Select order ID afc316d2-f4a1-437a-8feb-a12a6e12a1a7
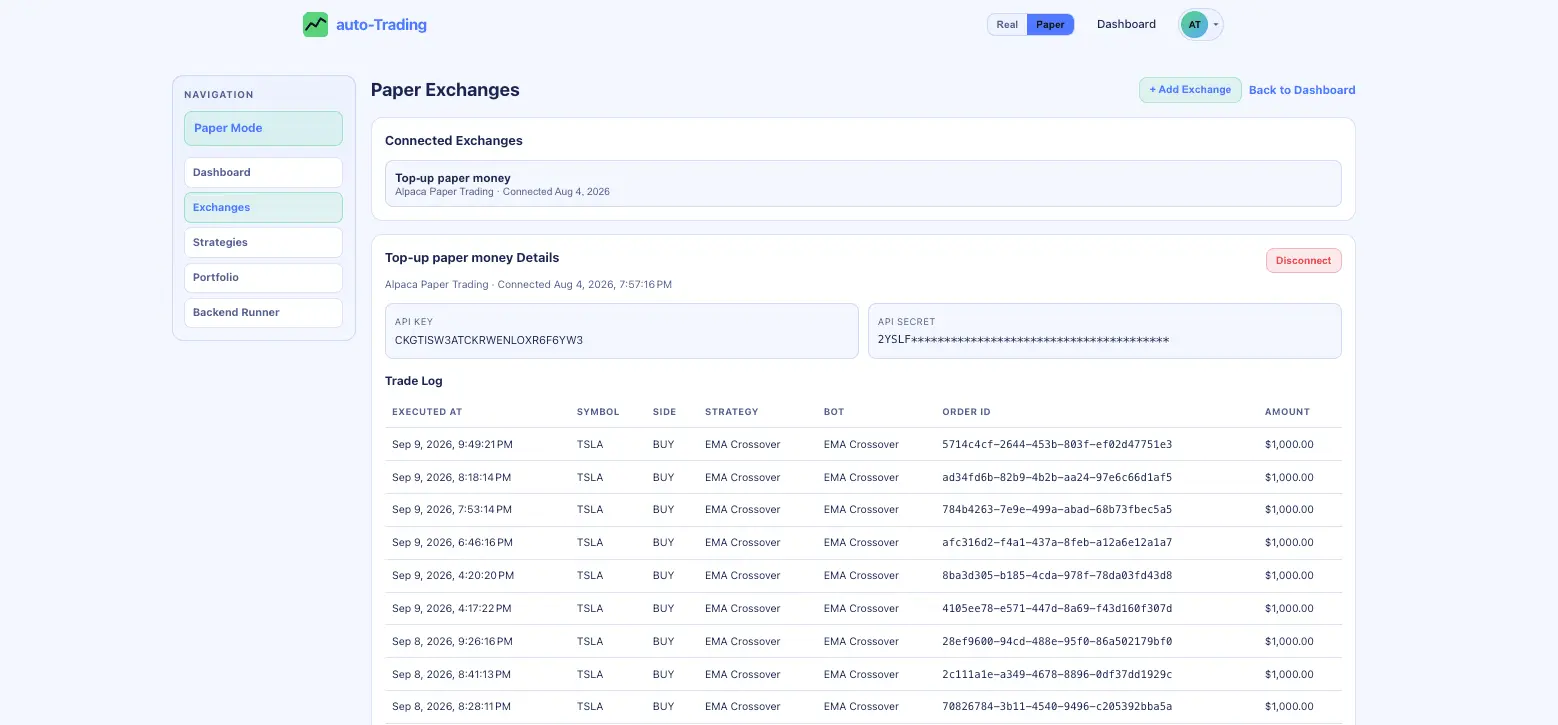1558x725 pixels. coord(1057,543)
